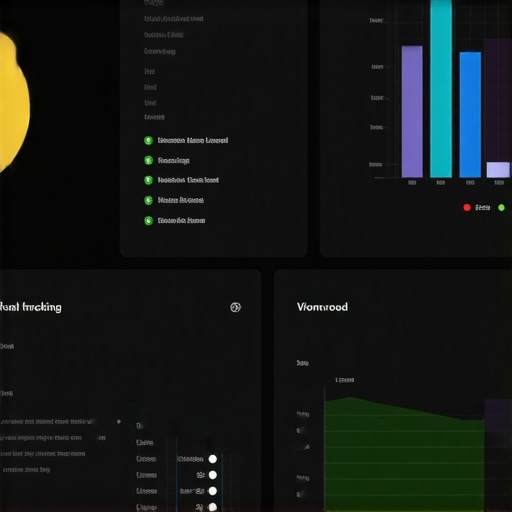This screenshot has height=512, width=512.
Task: Click the "fuel tracking" panel heading
Action: (31, 307)
